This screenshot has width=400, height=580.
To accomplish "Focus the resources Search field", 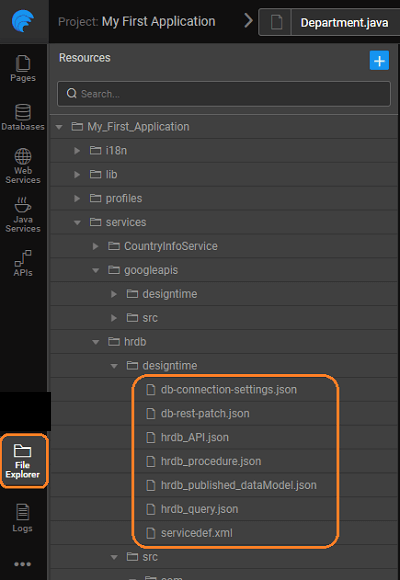I will tap(224, 94).
